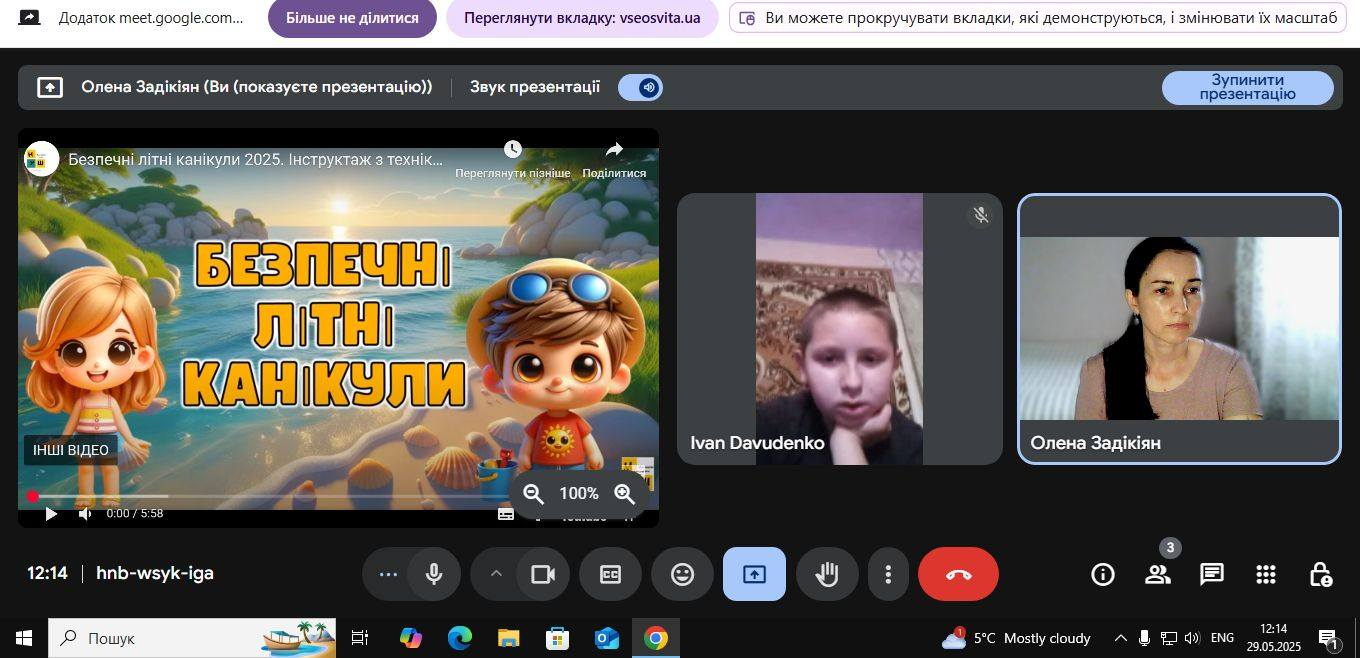Launch Copilot from the taskbar
The image size is (1360, 658).
[x=410, y=638]
